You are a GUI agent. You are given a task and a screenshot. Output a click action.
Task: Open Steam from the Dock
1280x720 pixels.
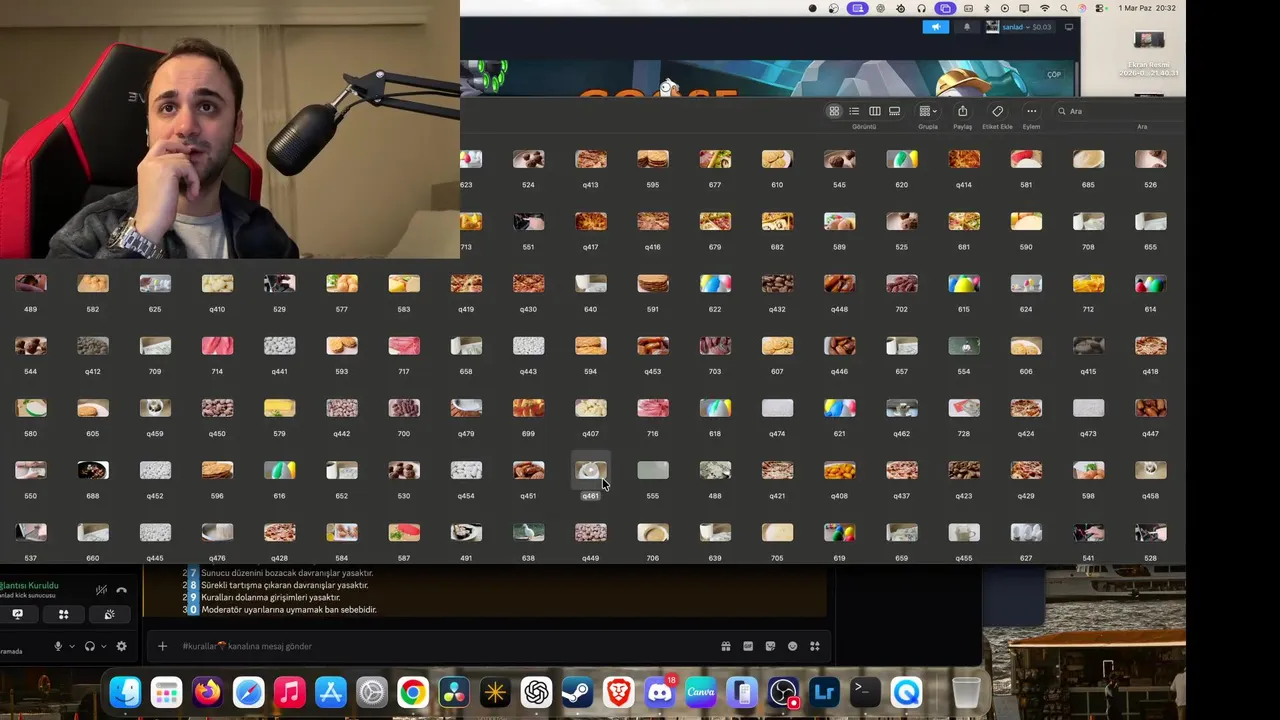click(577, 692)
